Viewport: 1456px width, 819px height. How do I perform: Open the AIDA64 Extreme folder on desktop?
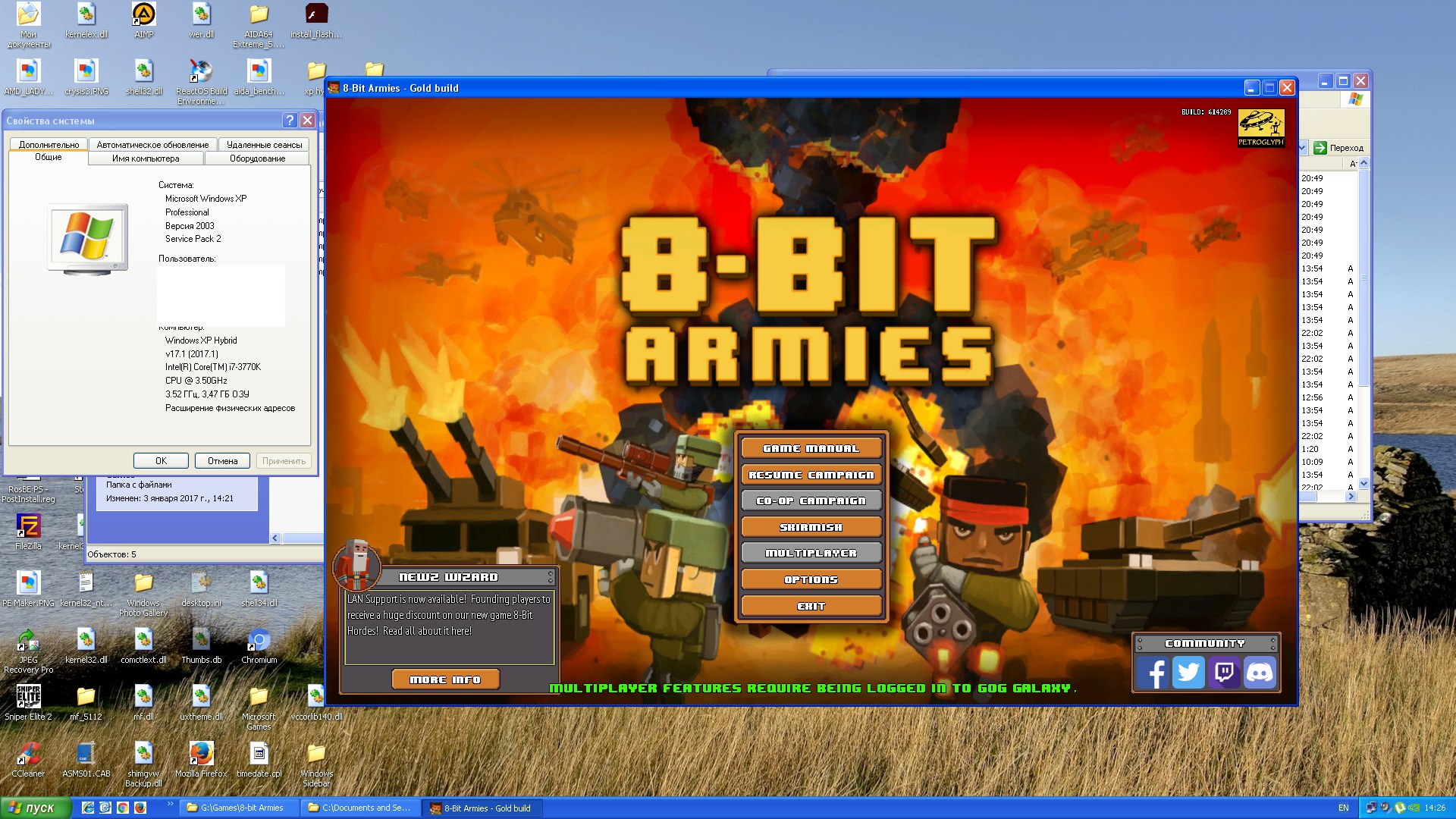259,25
